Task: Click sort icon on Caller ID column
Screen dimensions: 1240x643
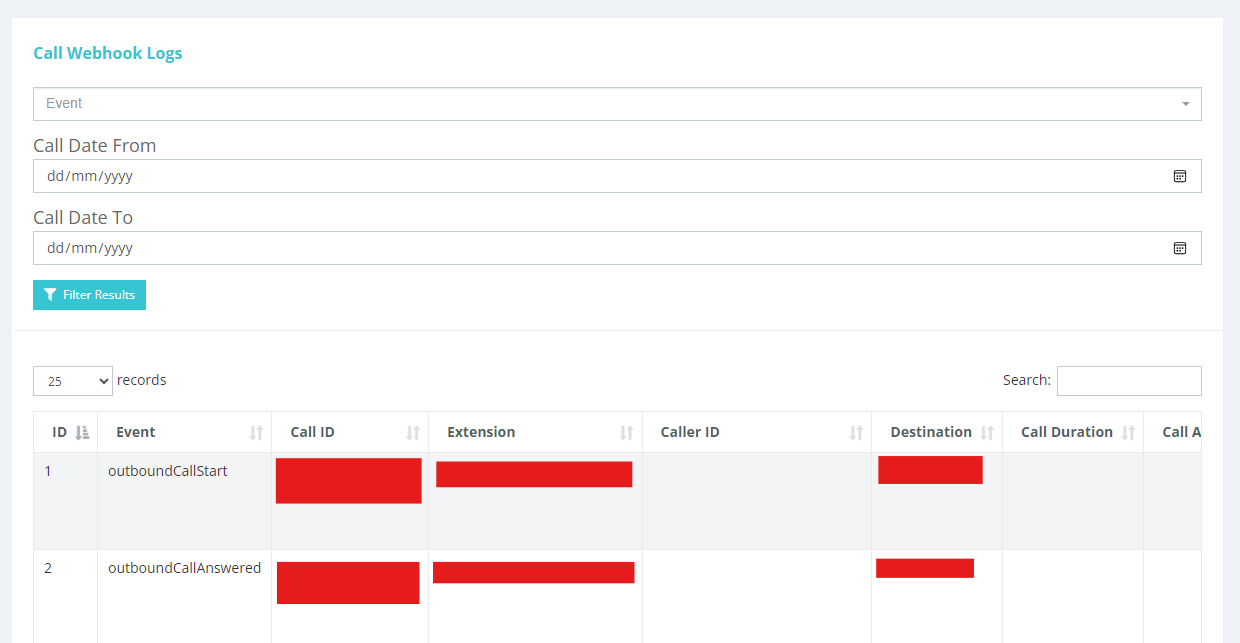Action: click(x=856, y=431)
